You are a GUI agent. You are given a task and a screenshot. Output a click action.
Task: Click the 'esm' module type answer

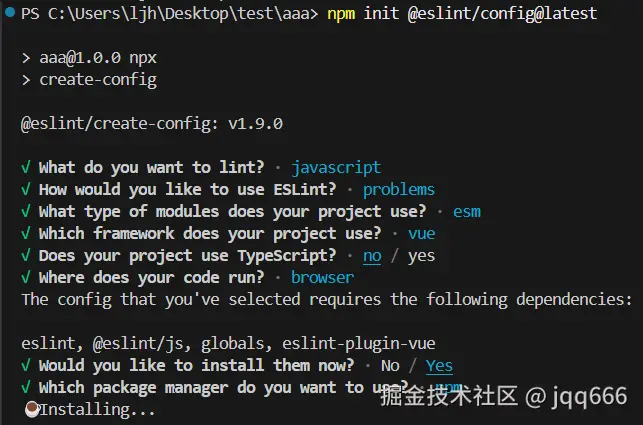coord(467,211)
